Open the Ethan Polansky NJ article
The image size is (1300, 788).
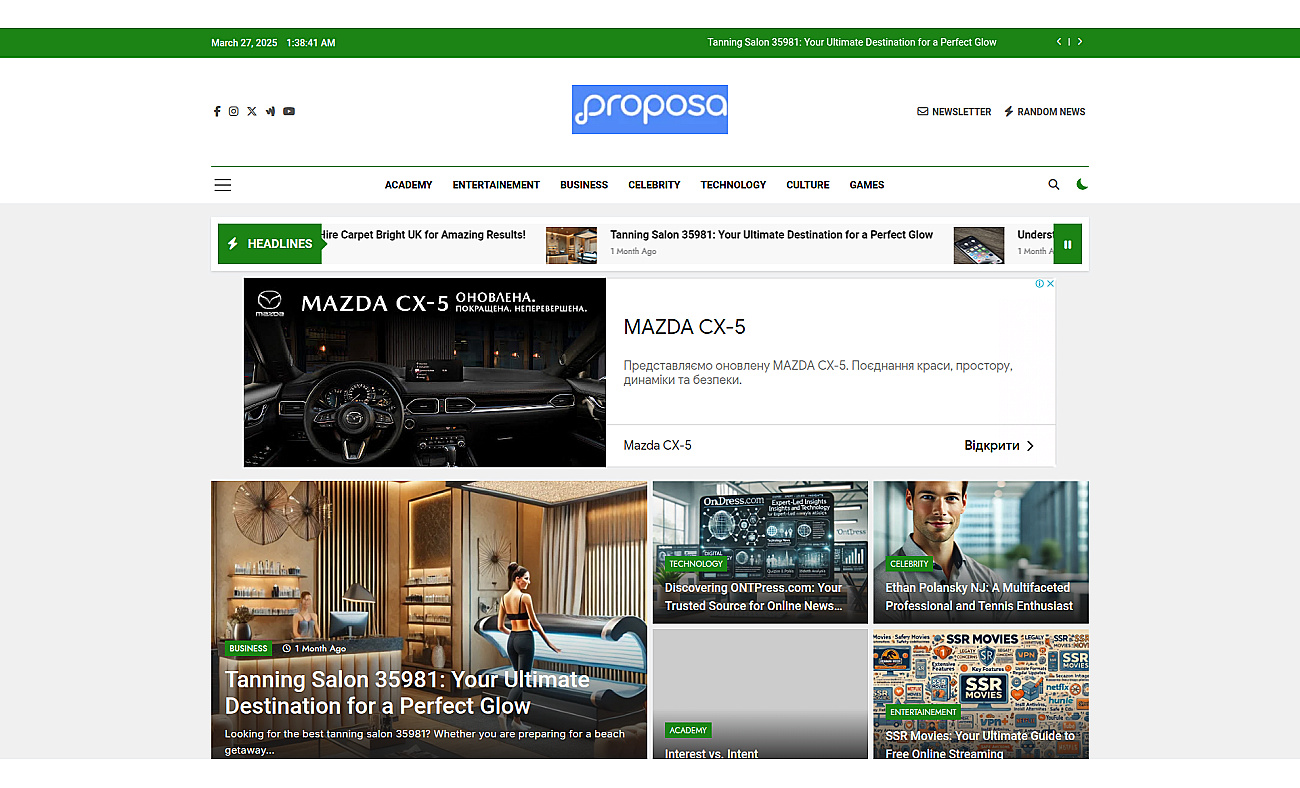coord(979,597)
